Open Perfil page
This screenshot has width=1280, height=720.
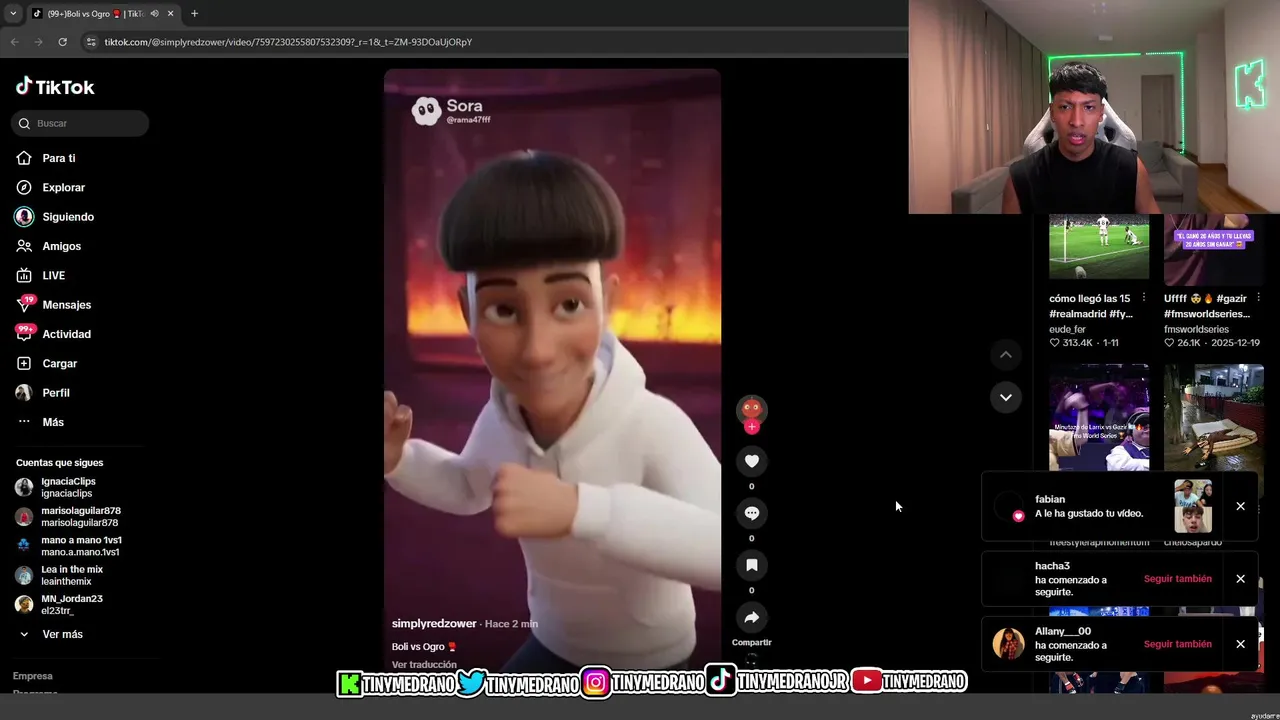[55, 393]
